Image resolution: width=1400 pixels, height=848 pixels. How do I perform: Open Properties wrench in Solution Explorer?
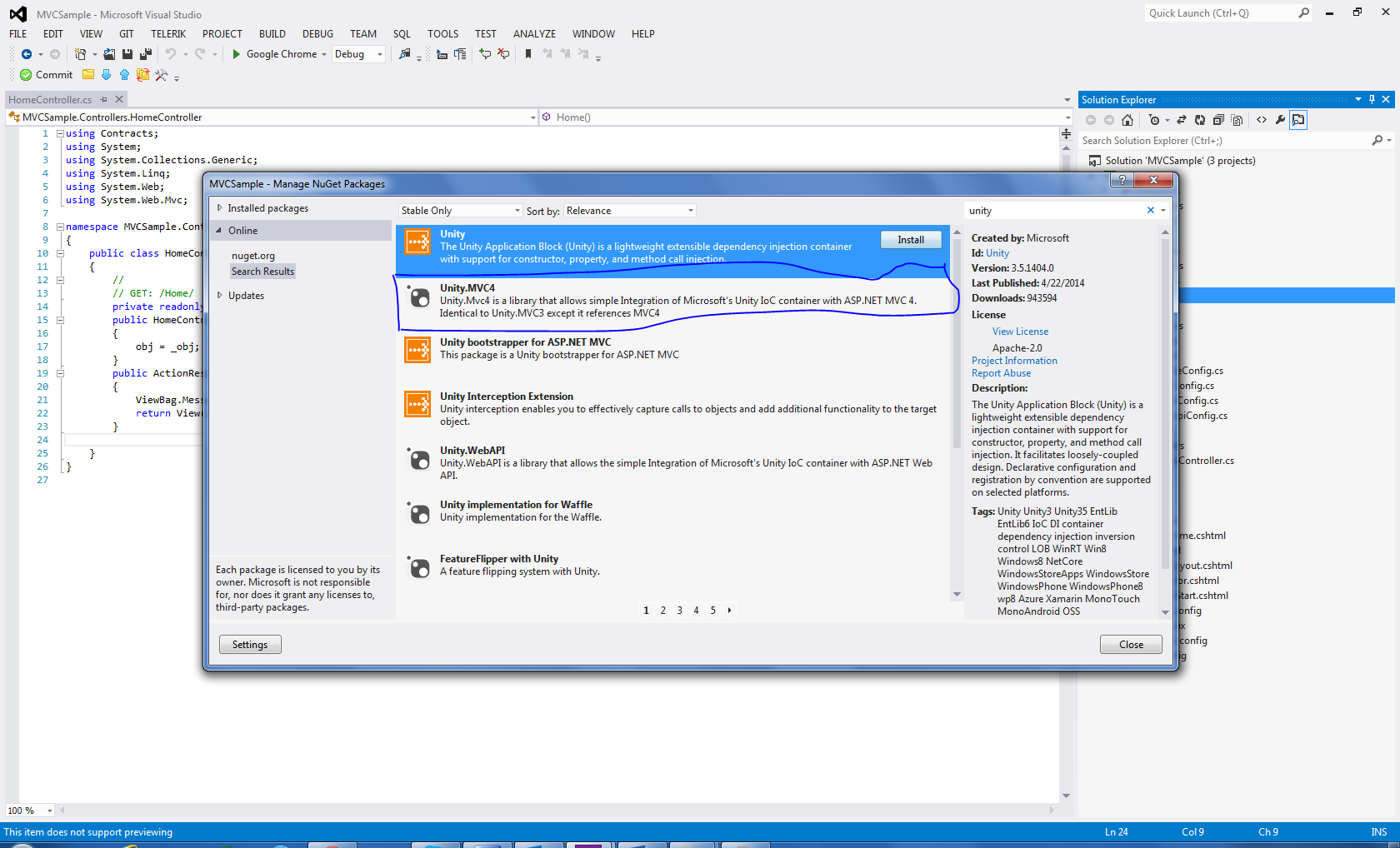(x=1280, y=120)
